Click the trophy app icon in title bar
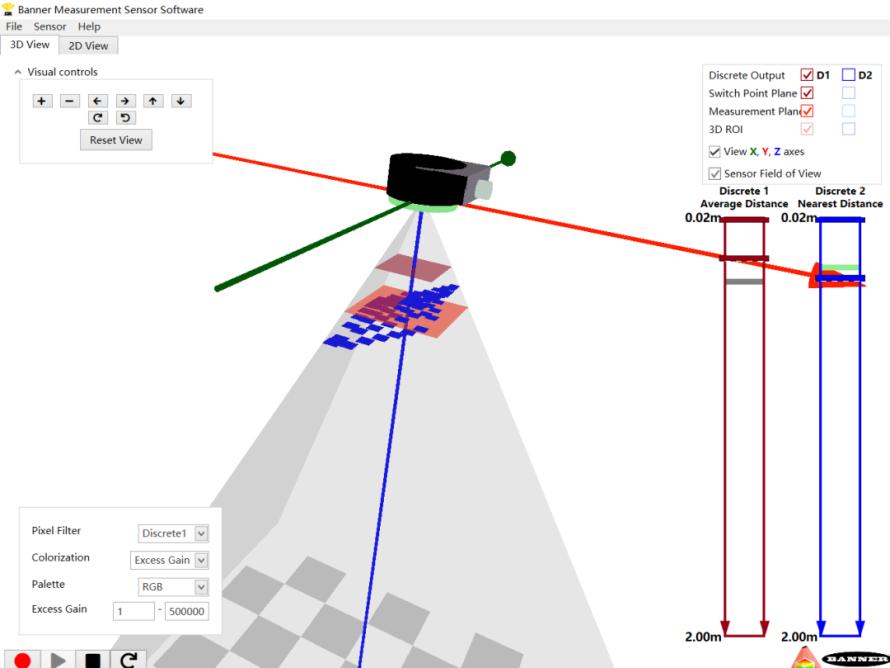 point(8,9)
